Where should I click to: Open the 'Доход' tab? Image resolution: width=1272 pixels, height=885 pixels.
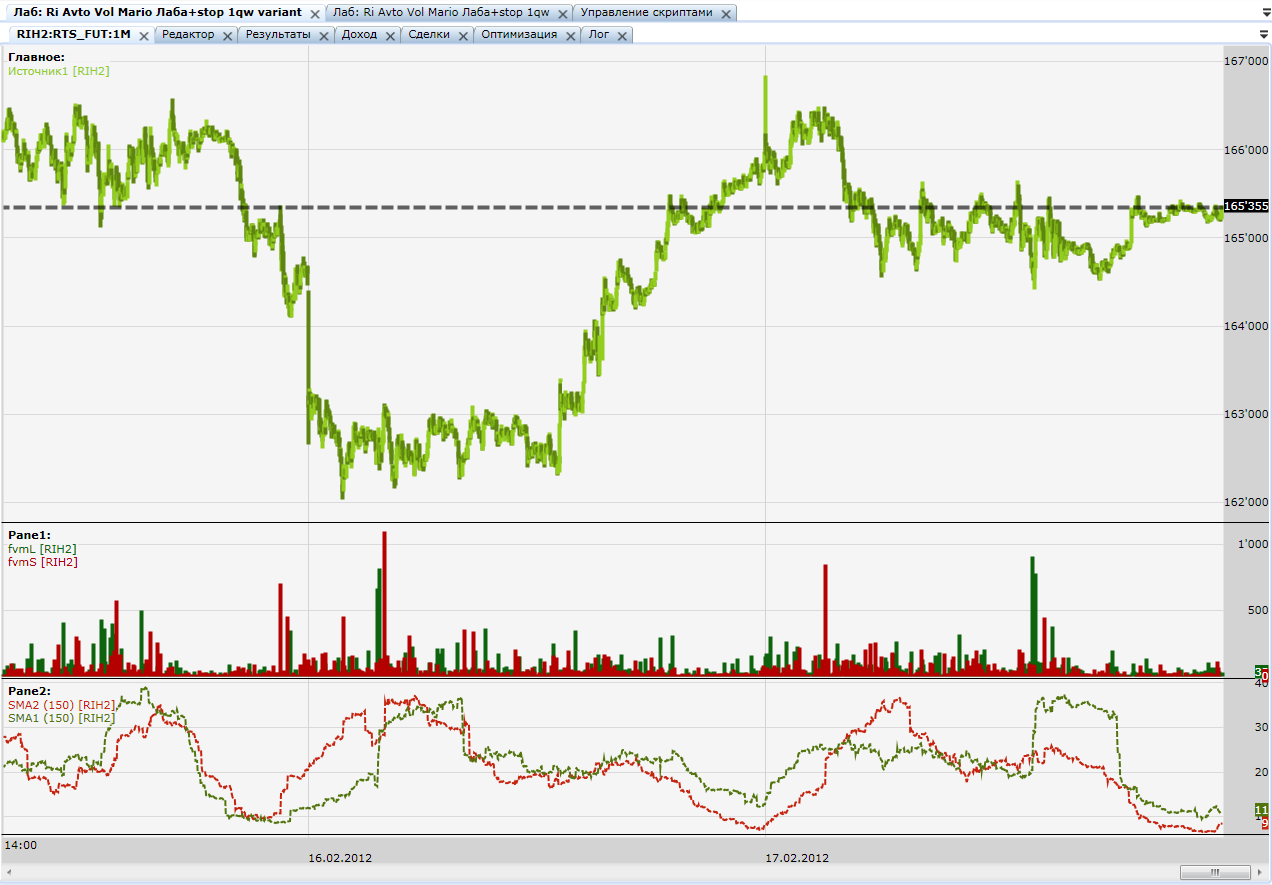359,35
